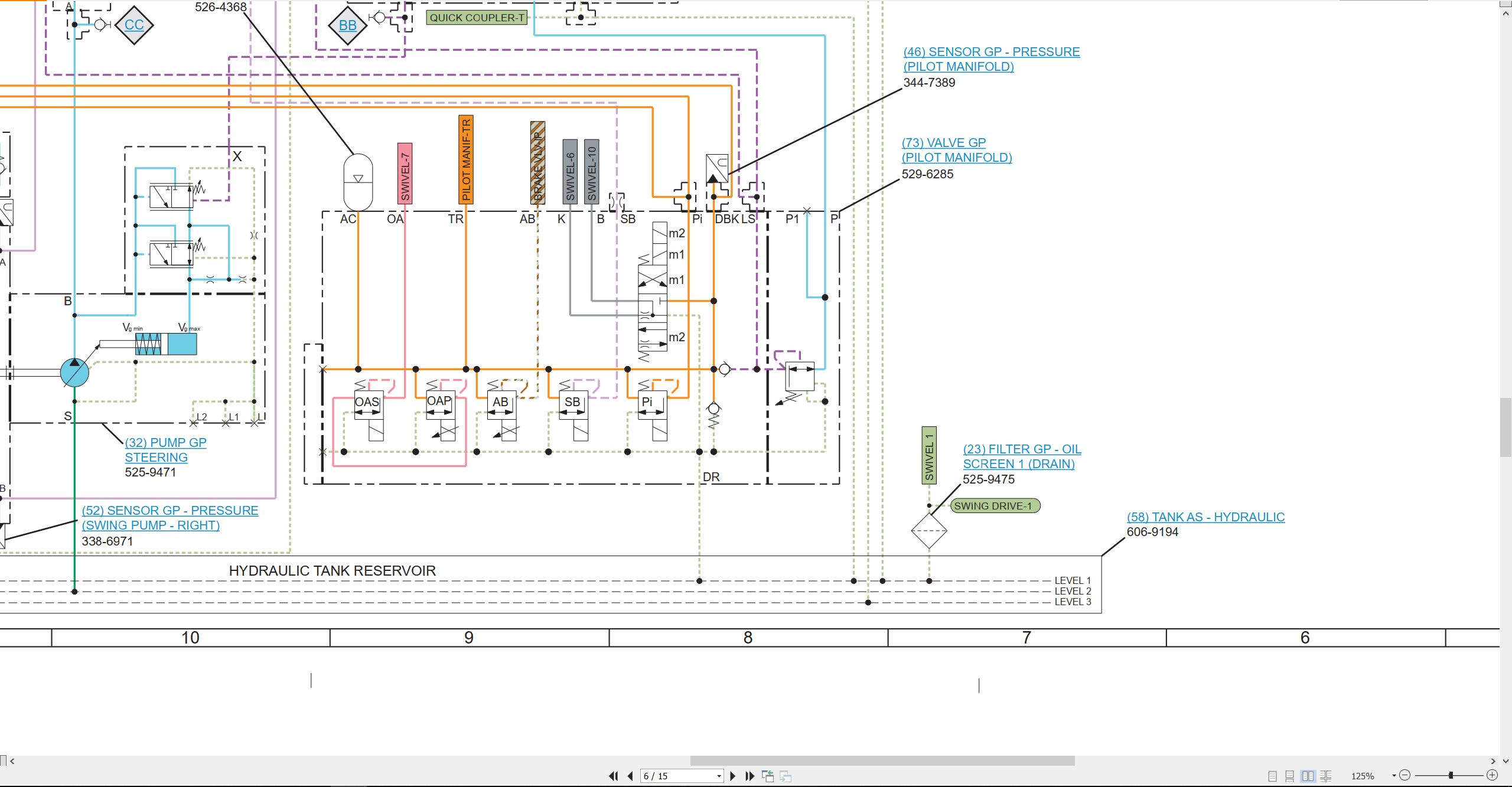Go to the previous page
Screen dimensions: 1512x787
(630, 776)
